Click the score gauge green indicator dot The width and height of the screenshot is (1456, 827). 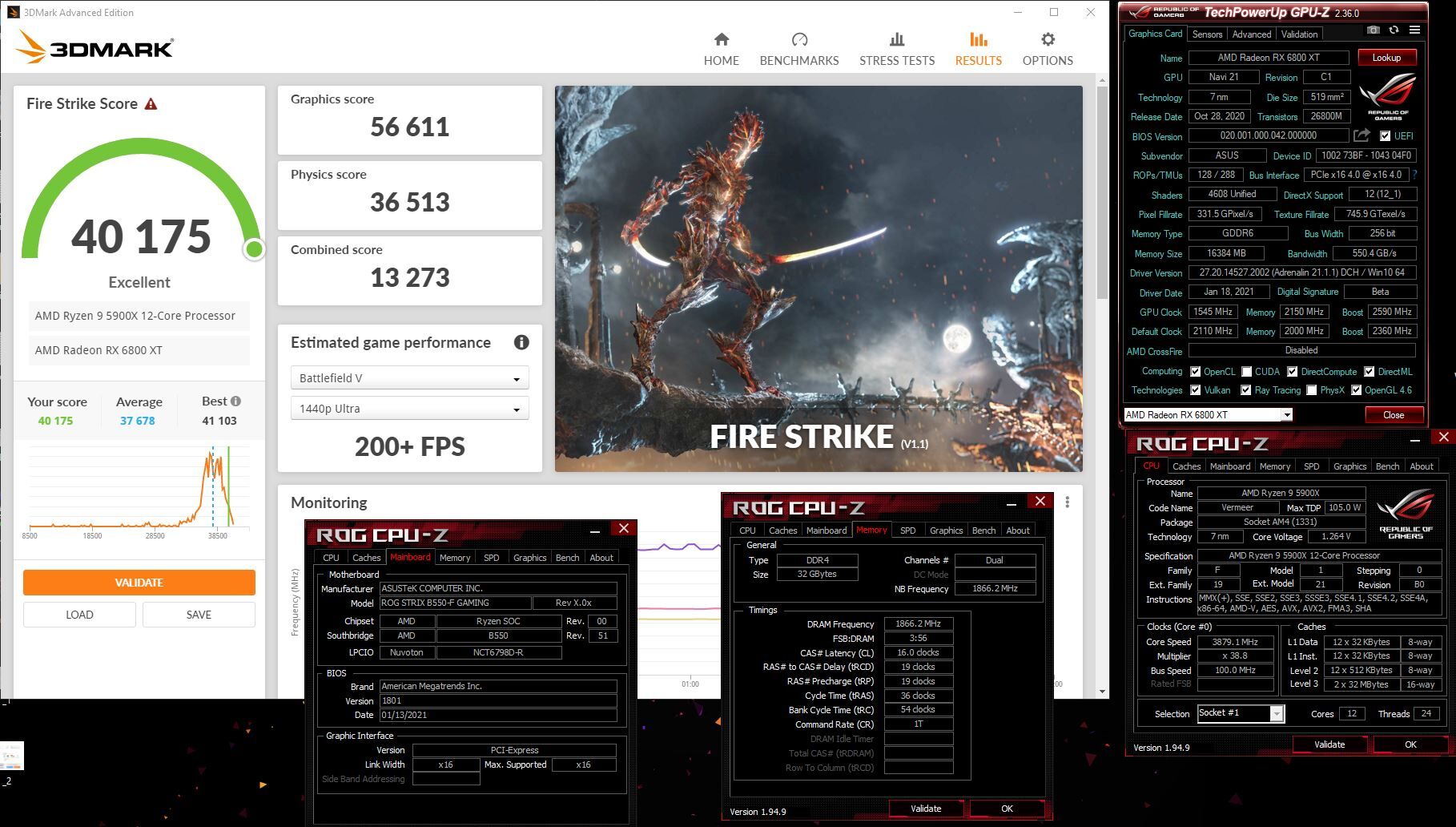pos(254,249)
